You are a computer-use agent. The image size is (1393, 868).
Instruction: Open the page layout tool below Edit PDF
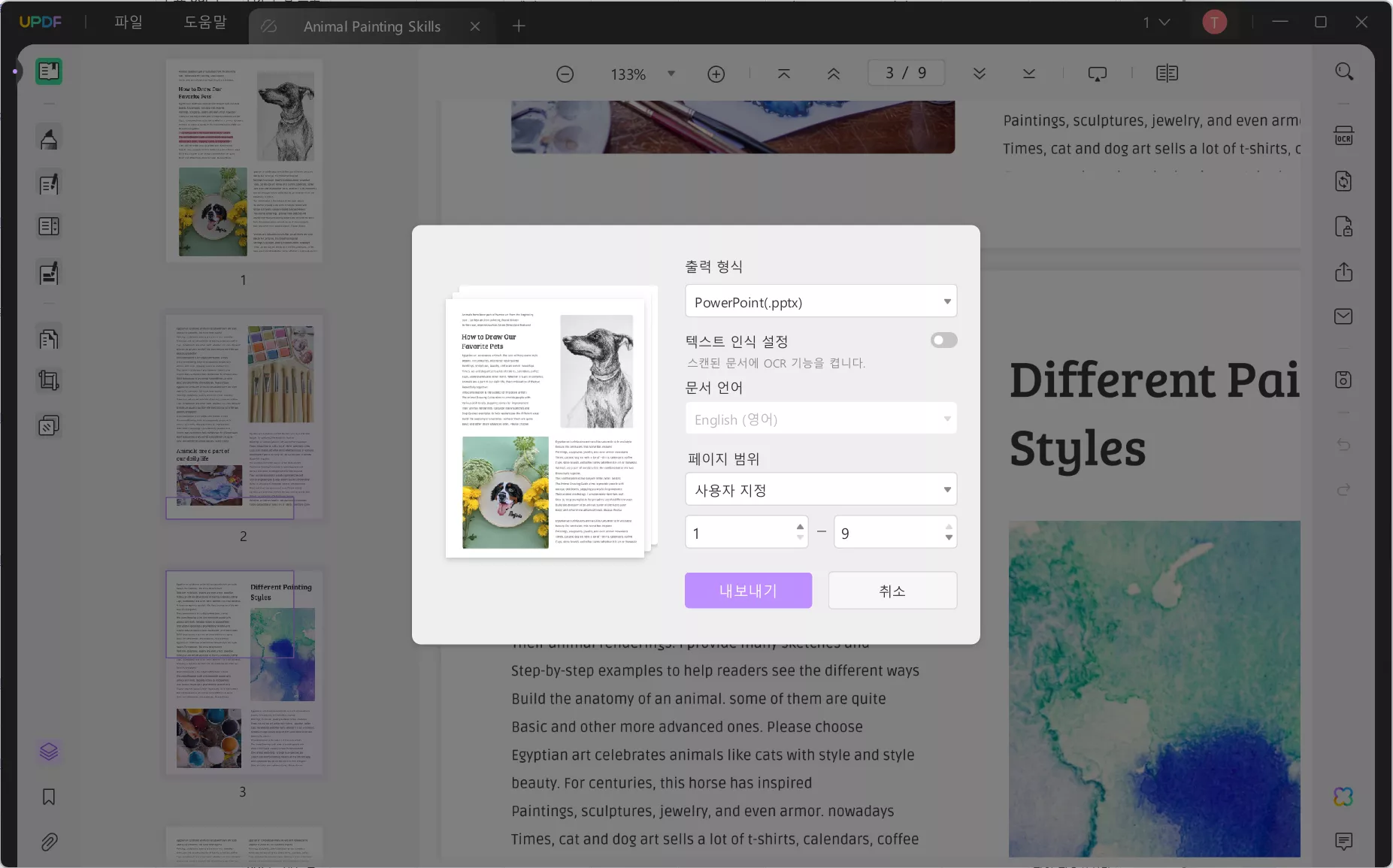(x=49, y=226)
